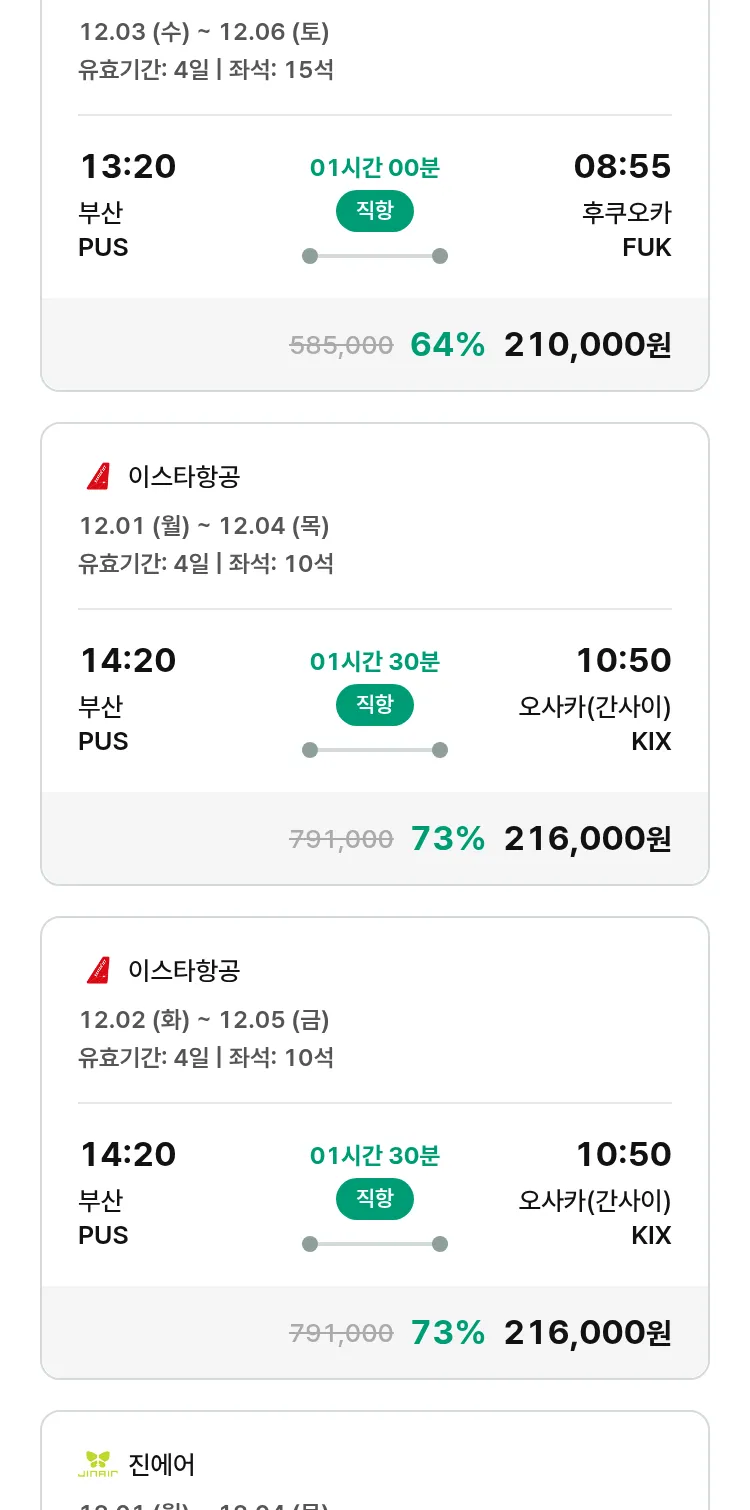Tap the 12.01 (월) ~ 12.04 (목) date range
This screenshot has height=1510, width=750.
[x=204, y=526]
